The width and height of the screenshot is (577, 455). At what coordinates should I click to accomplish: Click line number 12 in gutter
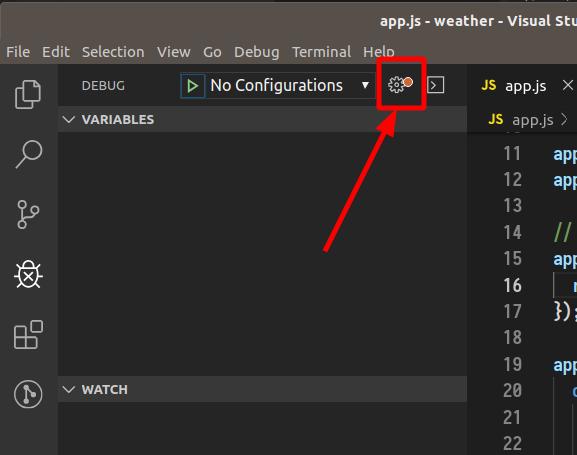point(512,180)
